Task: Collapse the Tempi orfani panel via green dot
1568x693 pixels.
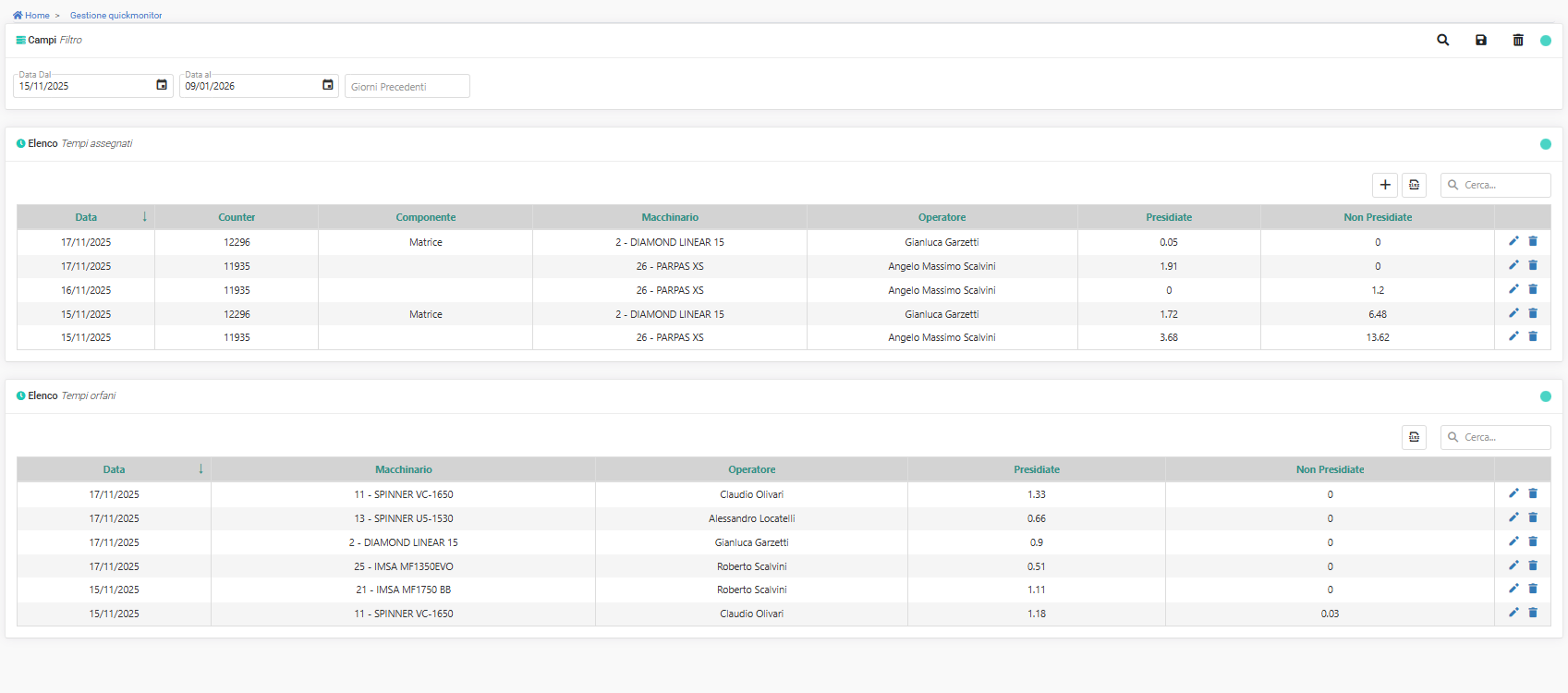Action: tap(1546, 396)
